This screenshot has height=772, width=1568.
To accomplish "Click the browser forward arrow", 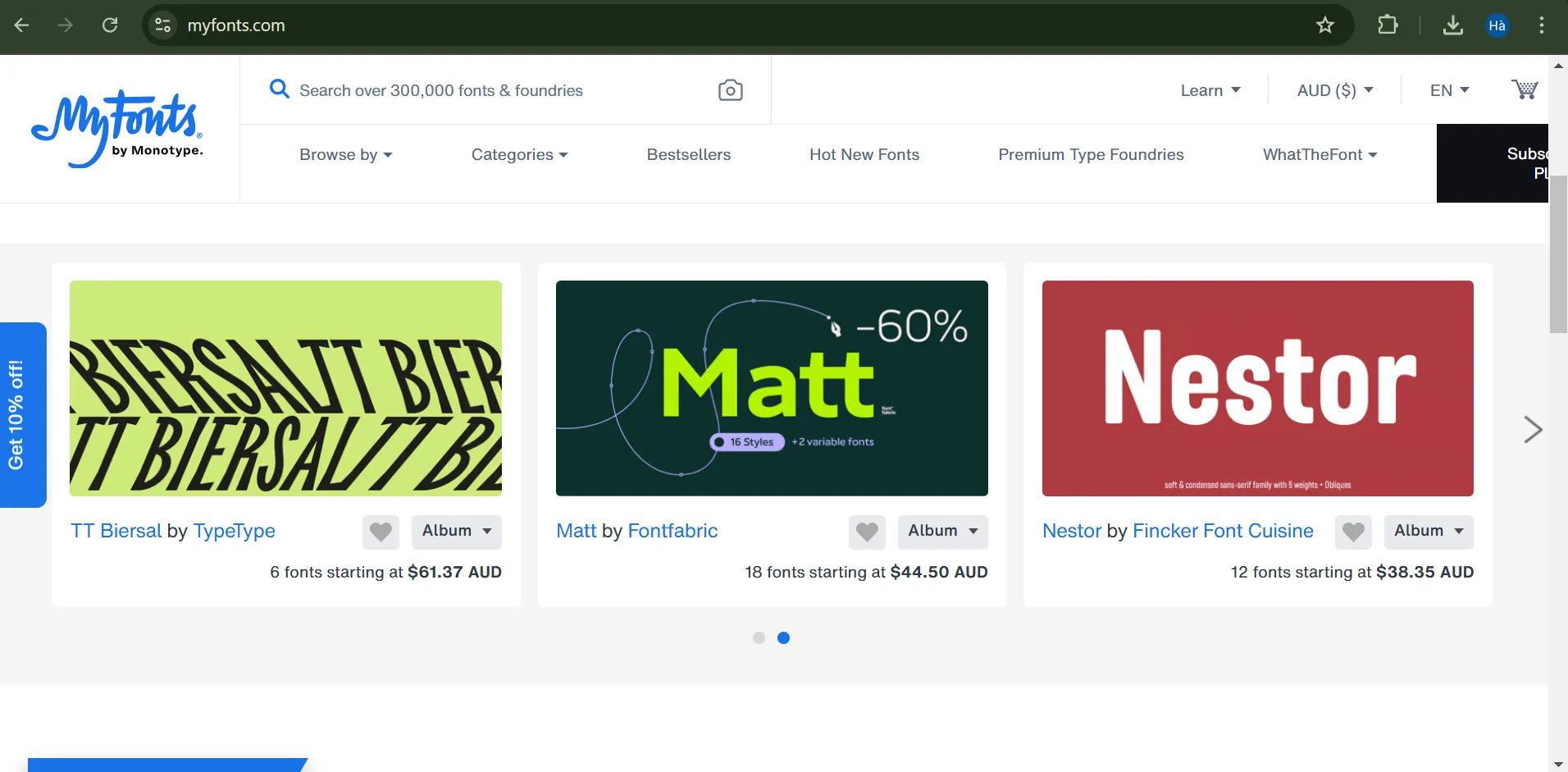I will pyautogui.click(x=66, y=25).
